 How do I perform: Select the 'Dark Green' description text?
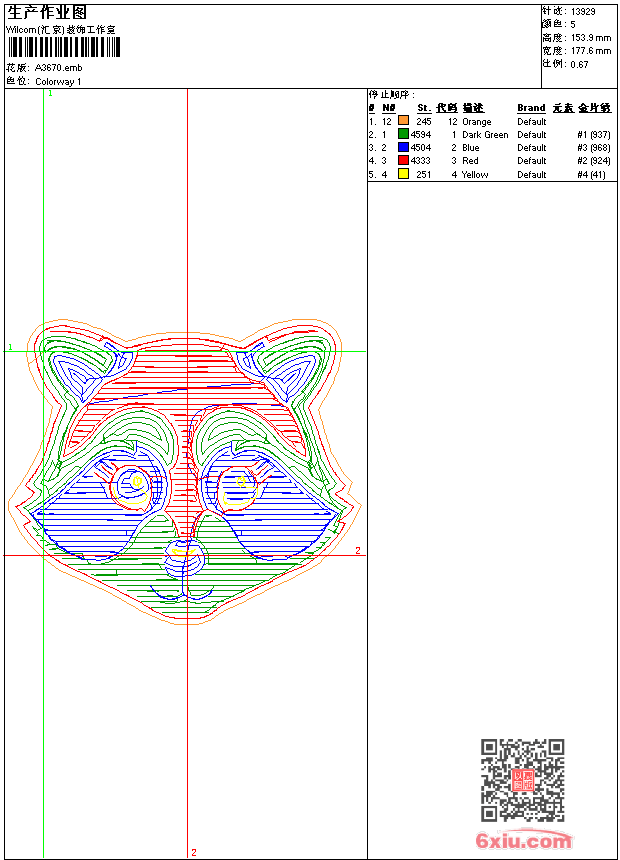tap(485, 135)
